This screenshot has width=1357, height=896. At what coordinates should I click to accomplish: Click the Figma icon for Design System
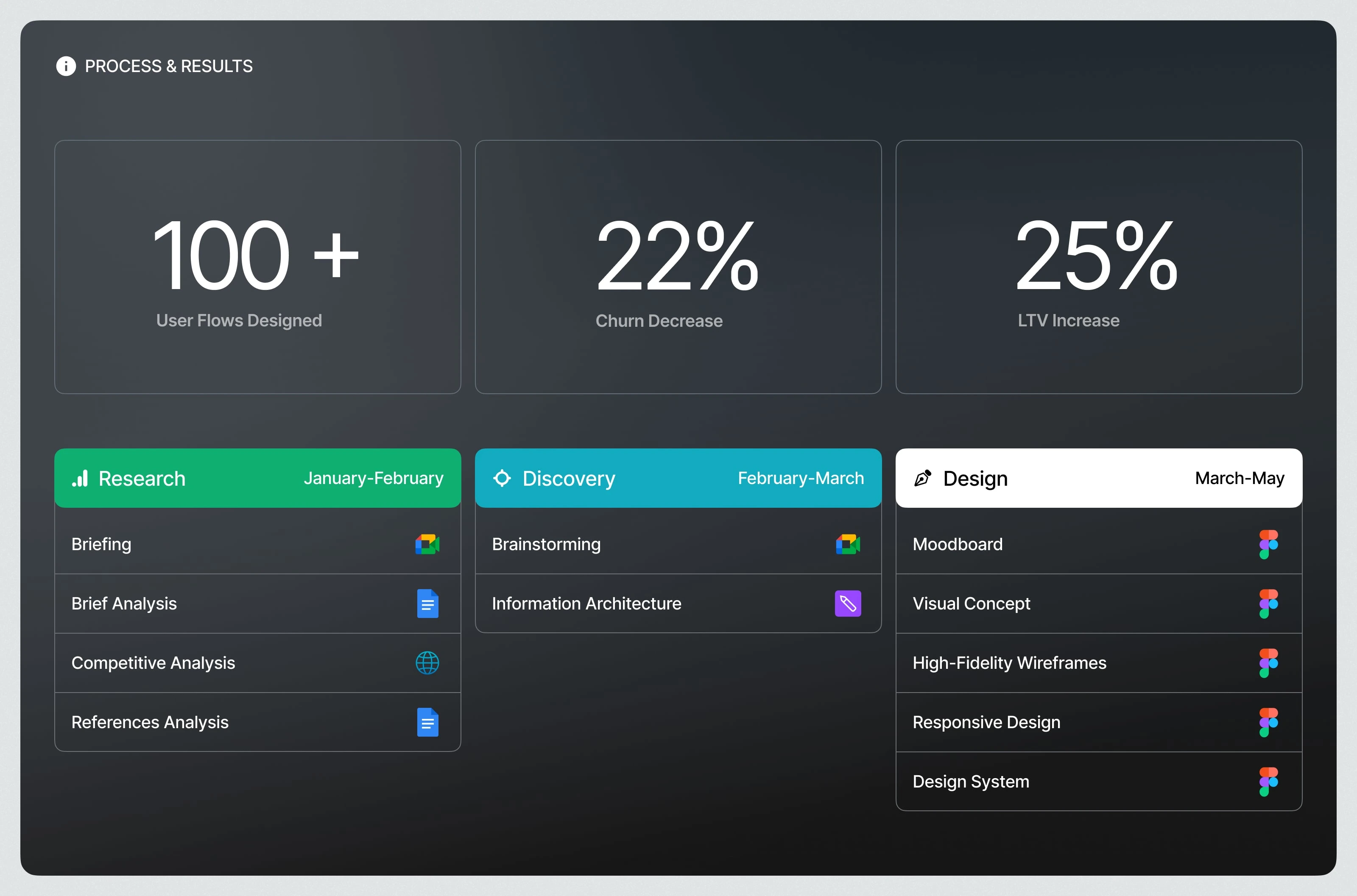pyautogui.click(x=1268, y=782)
